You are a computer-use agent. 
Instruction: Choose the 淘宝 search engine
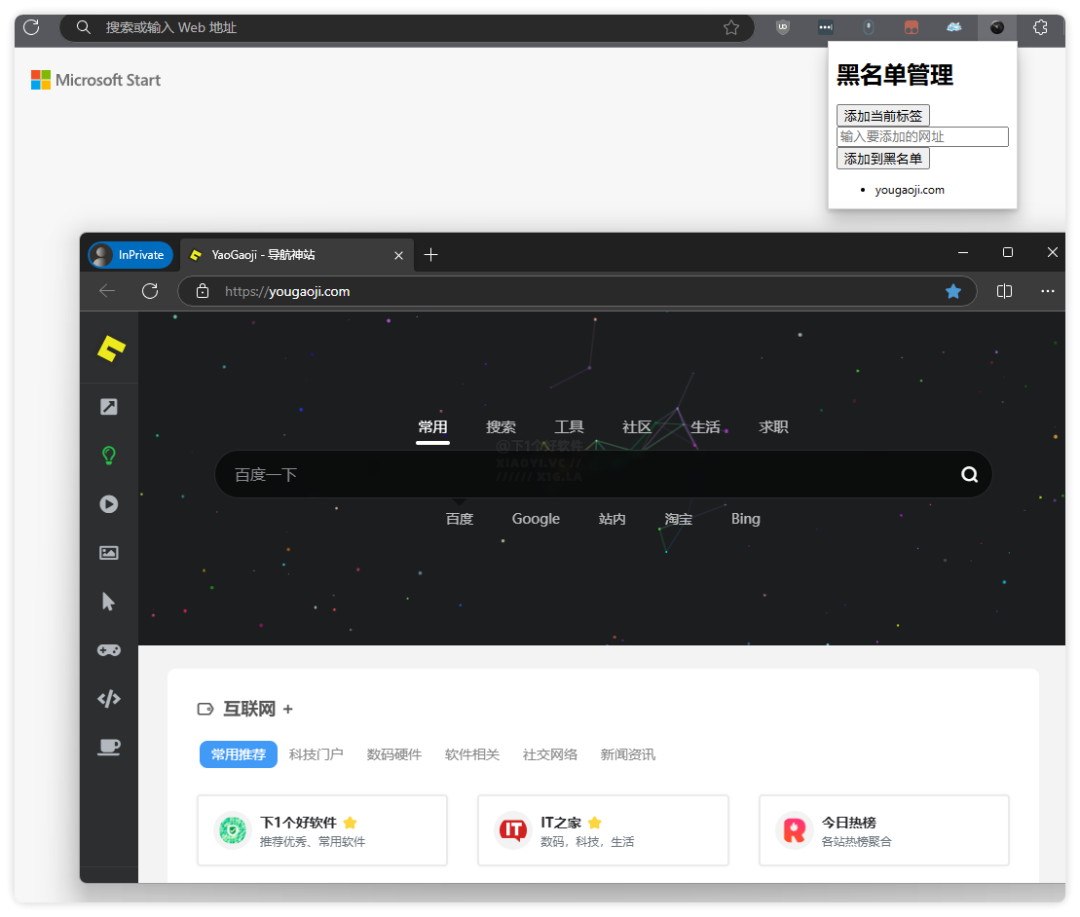[x=678, y=519]
